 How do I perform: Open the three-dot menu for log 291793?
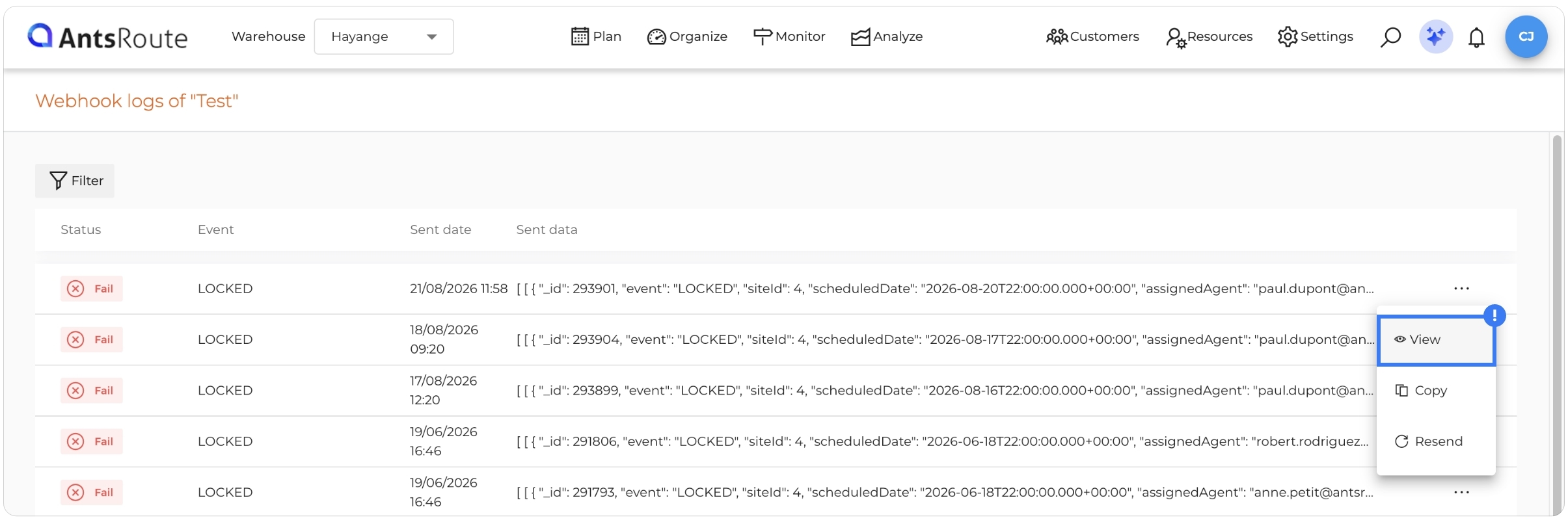click(x=1461, y=492)
